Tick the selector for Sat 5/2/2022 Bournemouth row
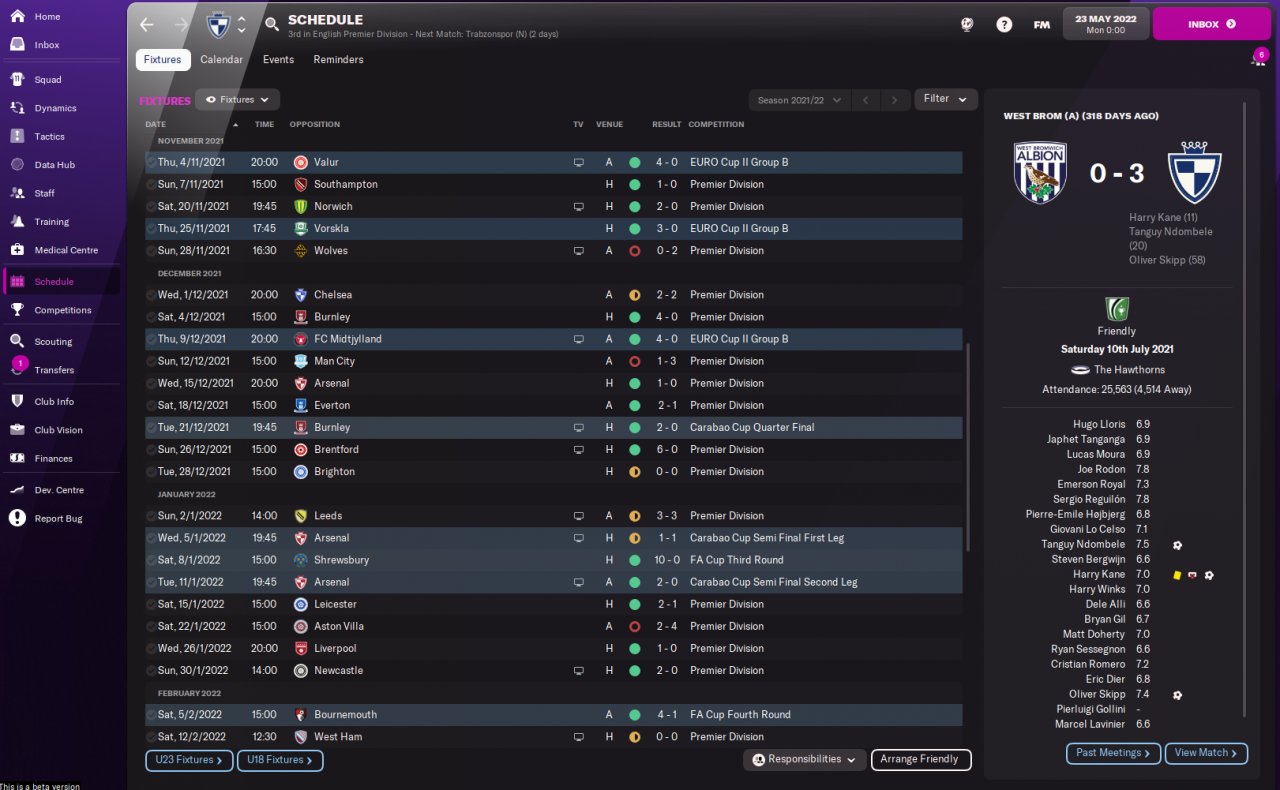Screen dimensions: 1280x790 [x=151, y=715]
